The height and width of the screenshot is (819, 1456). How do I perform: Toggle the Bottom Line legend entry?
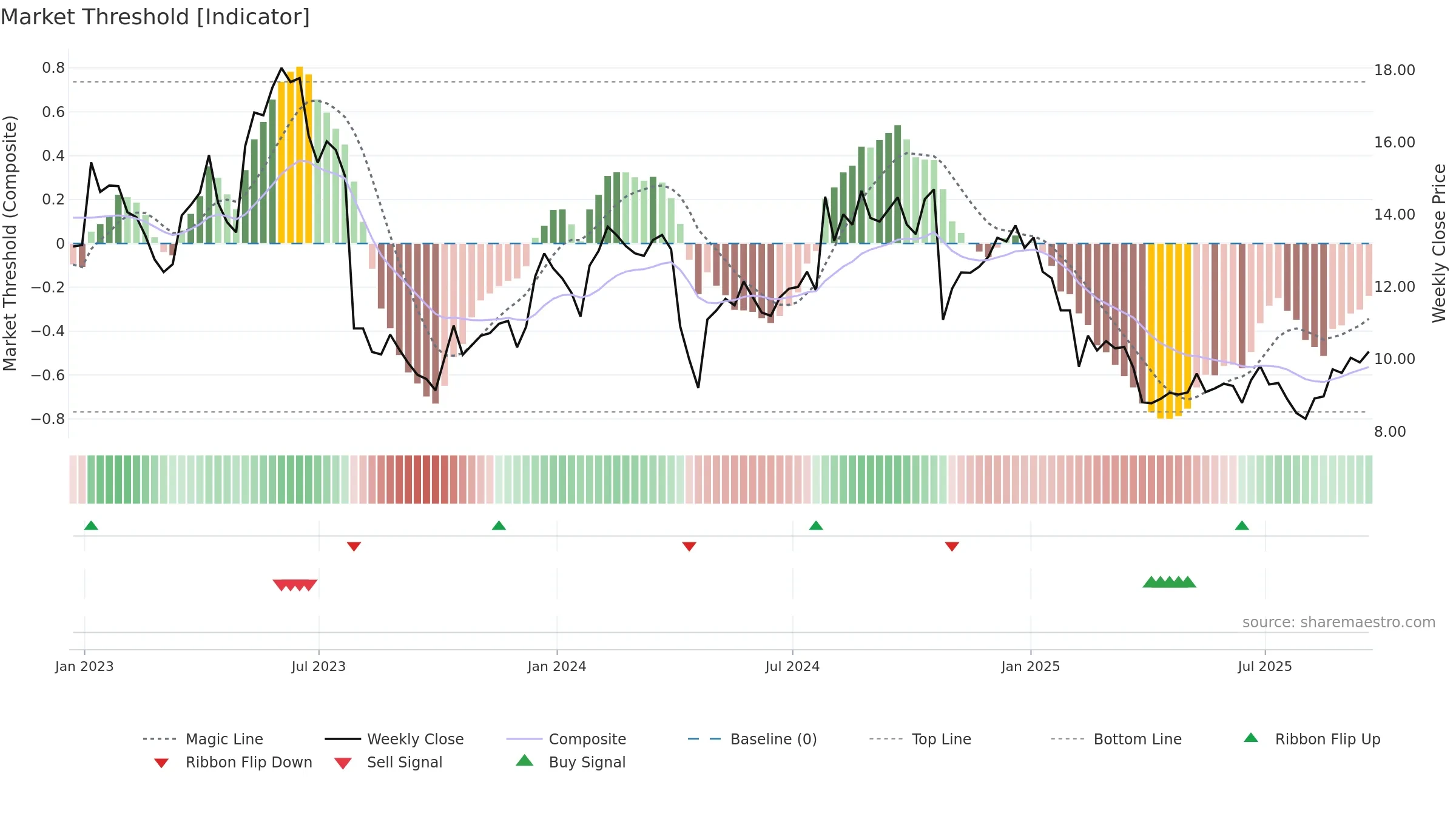[1116, 739]
